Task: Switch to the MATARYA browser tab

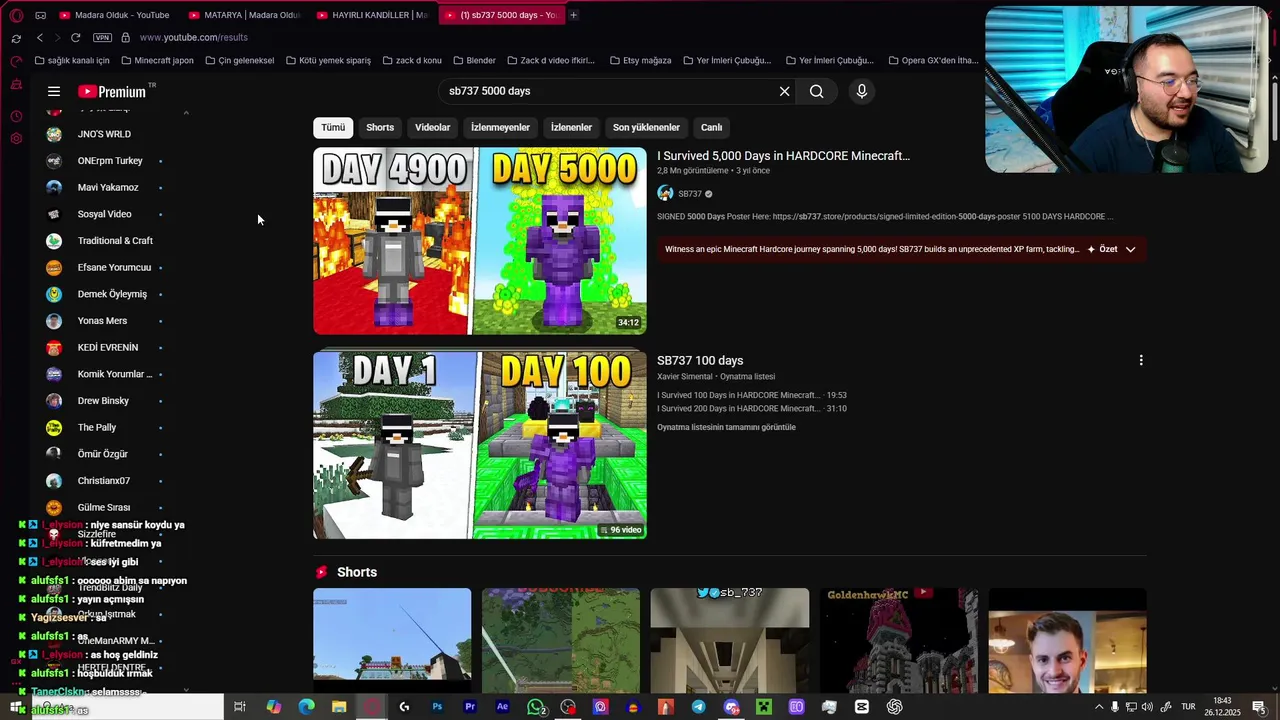Action: pos(244,15)
